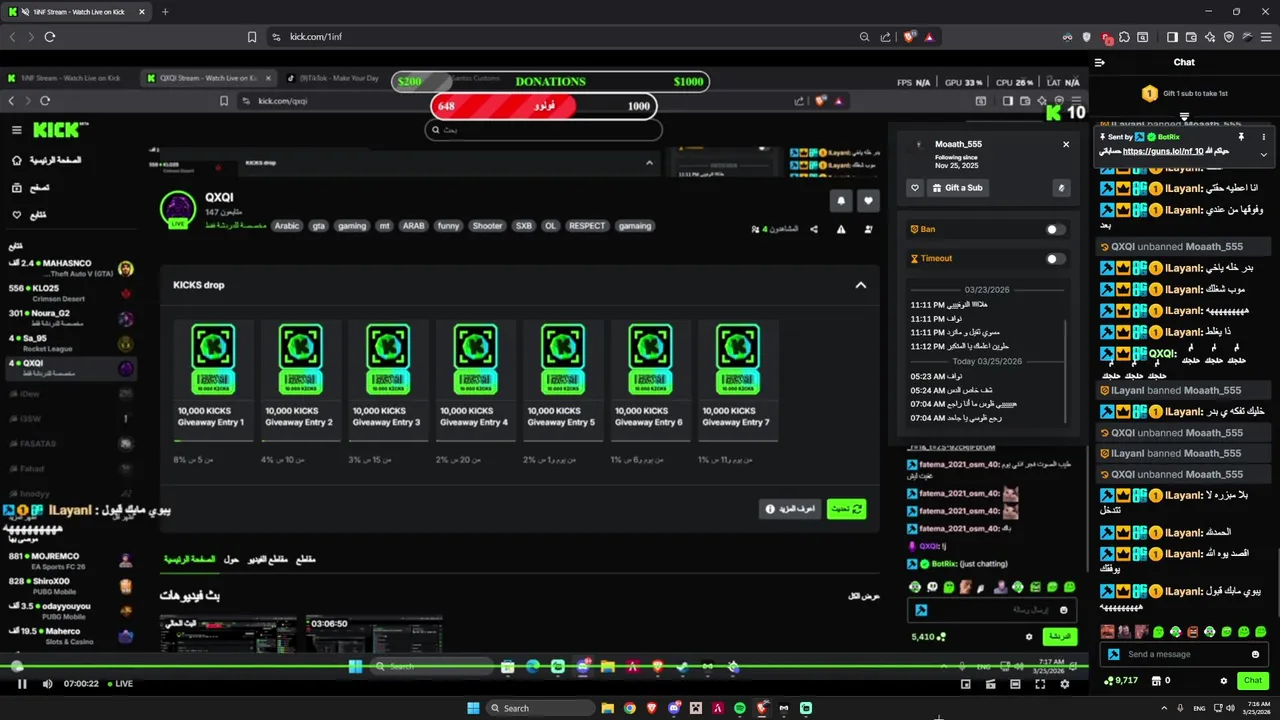Click notification bell on QXQI channel

pyautogui.click(x=841, y=200)
